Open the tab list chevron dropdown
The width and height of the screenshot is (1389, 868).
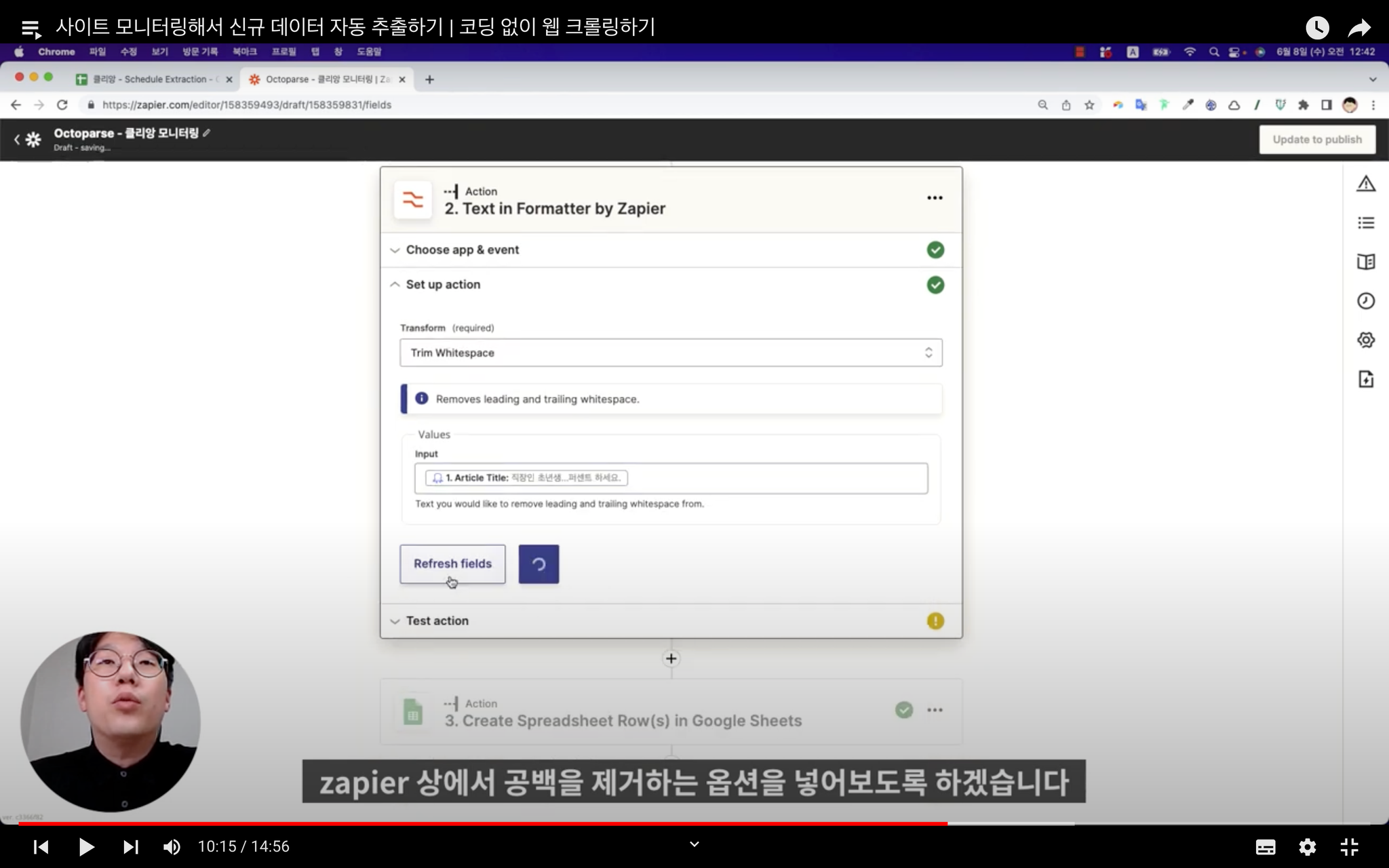tap(1373, 79)
